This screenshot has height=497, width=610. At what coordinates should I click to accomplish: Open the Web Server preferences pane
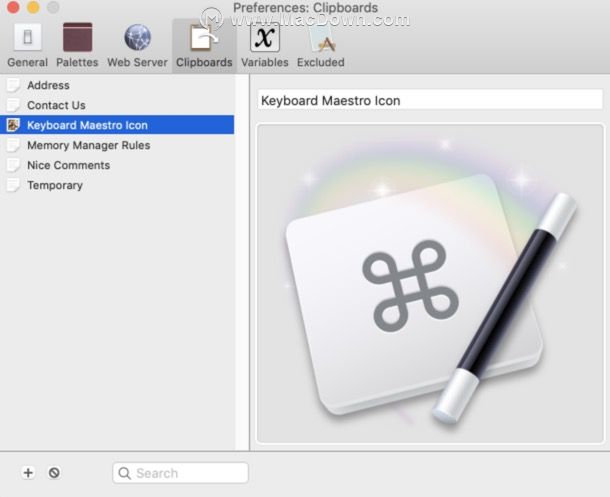137,46
